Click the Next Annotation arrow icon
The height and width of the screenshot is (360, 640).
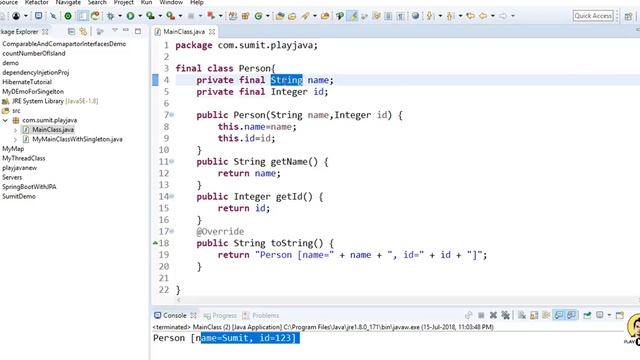(x=430, y=16)
